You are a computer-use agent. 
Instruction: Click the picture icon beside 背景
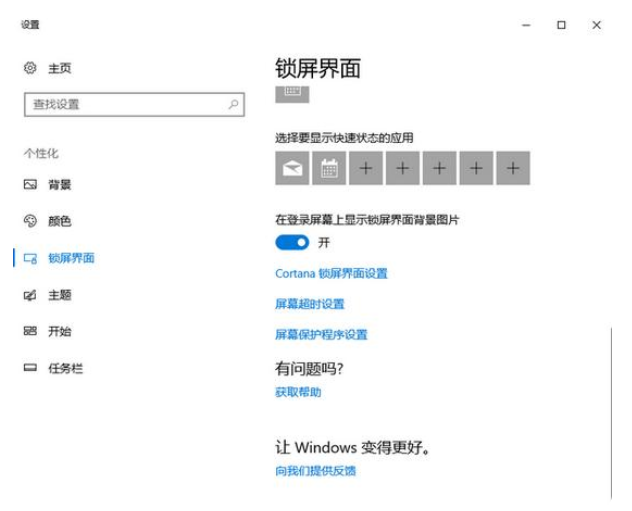(x=30, y=185)
